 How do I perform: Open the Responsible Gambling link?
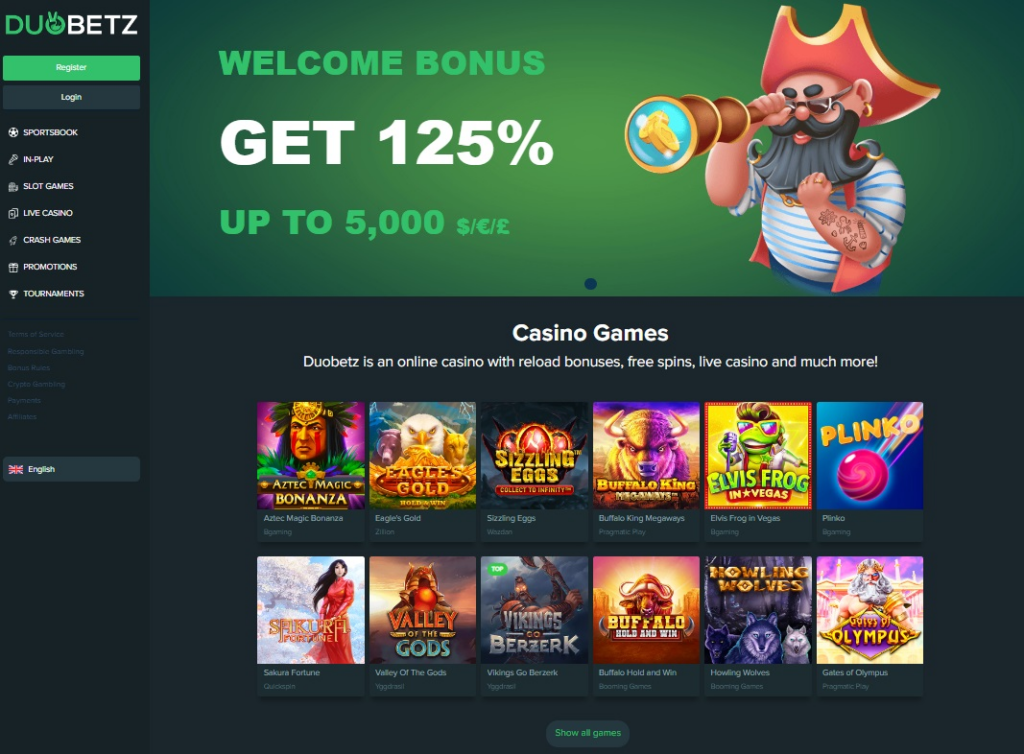46,351
